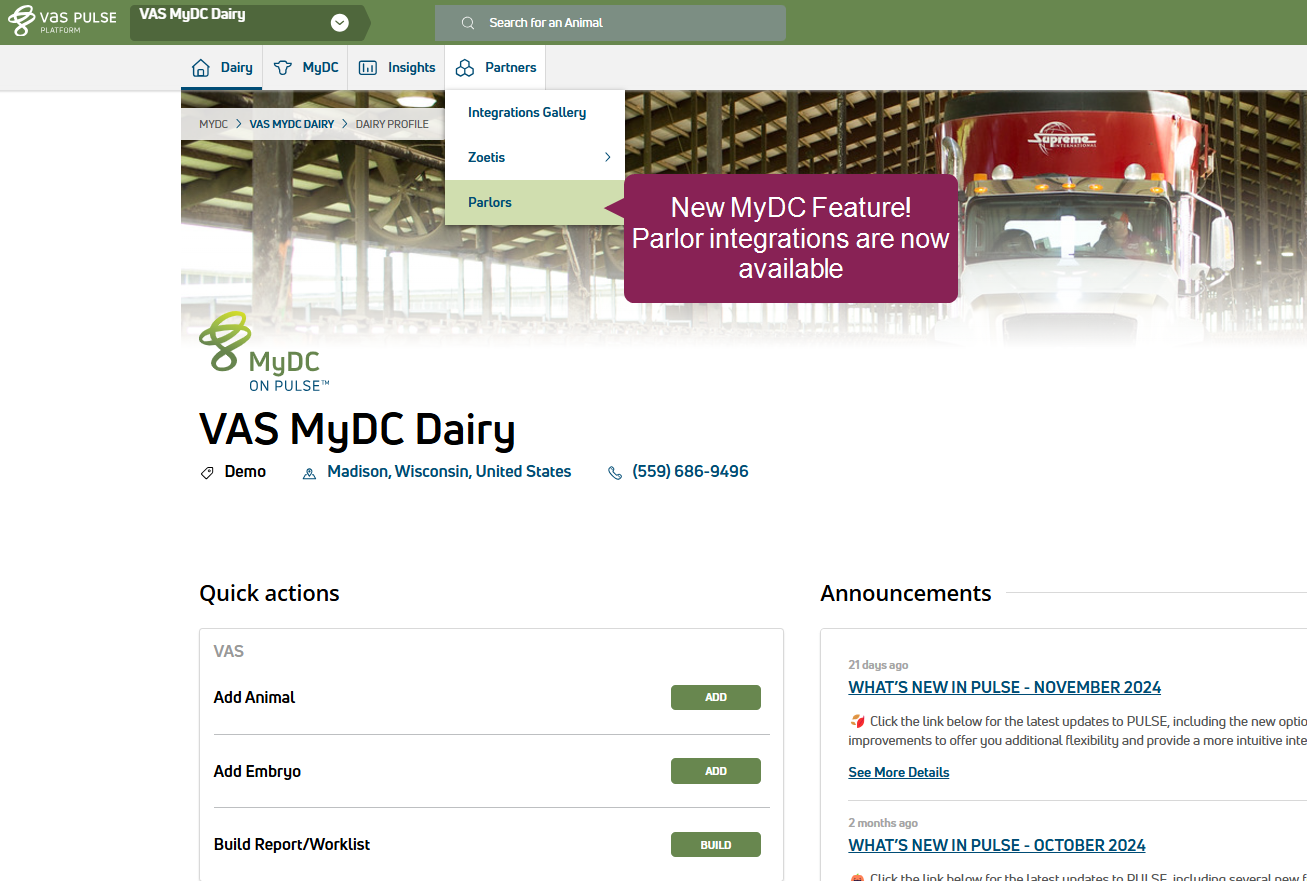
Task: Click the location pin icon
Action: [309, 473]
